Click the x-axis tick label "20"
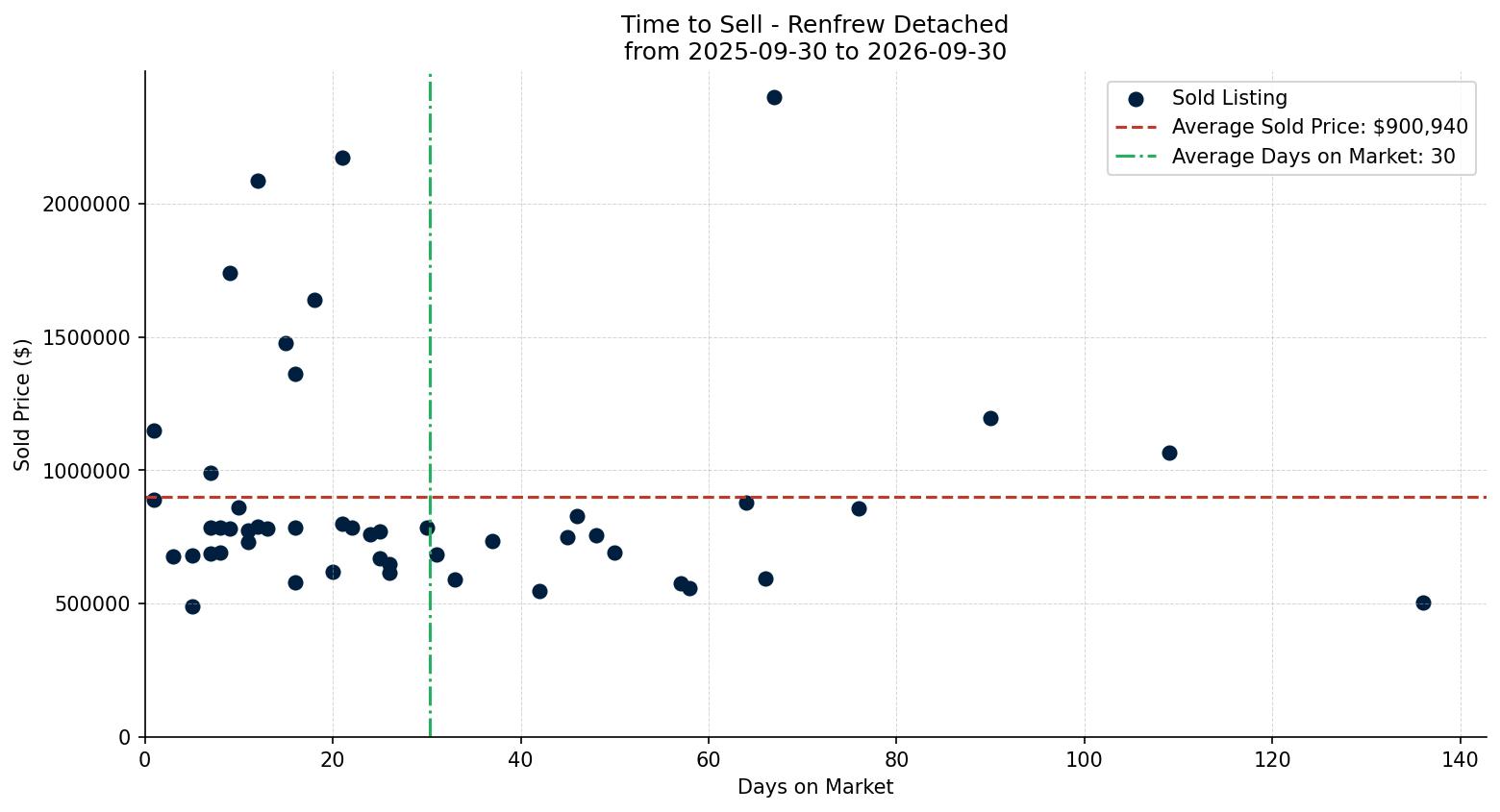1500x812 pixels. point(333,758)
